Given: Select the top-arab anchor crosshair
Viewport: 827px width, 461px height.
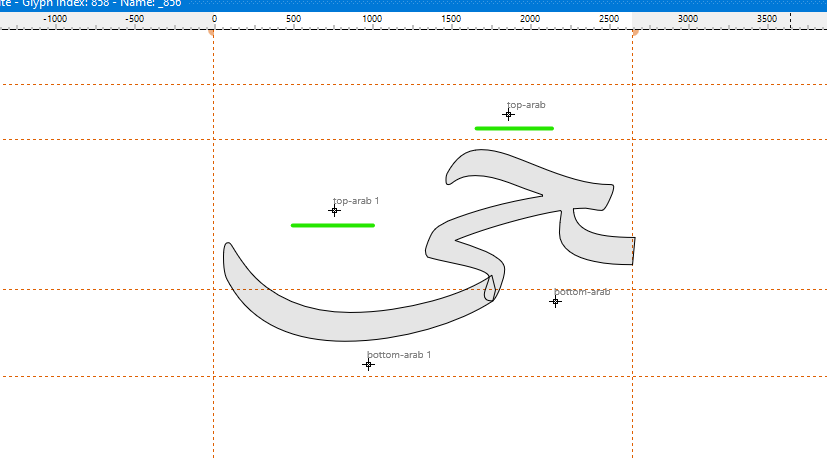Looking at the screenshot, I should coord(508,115).
